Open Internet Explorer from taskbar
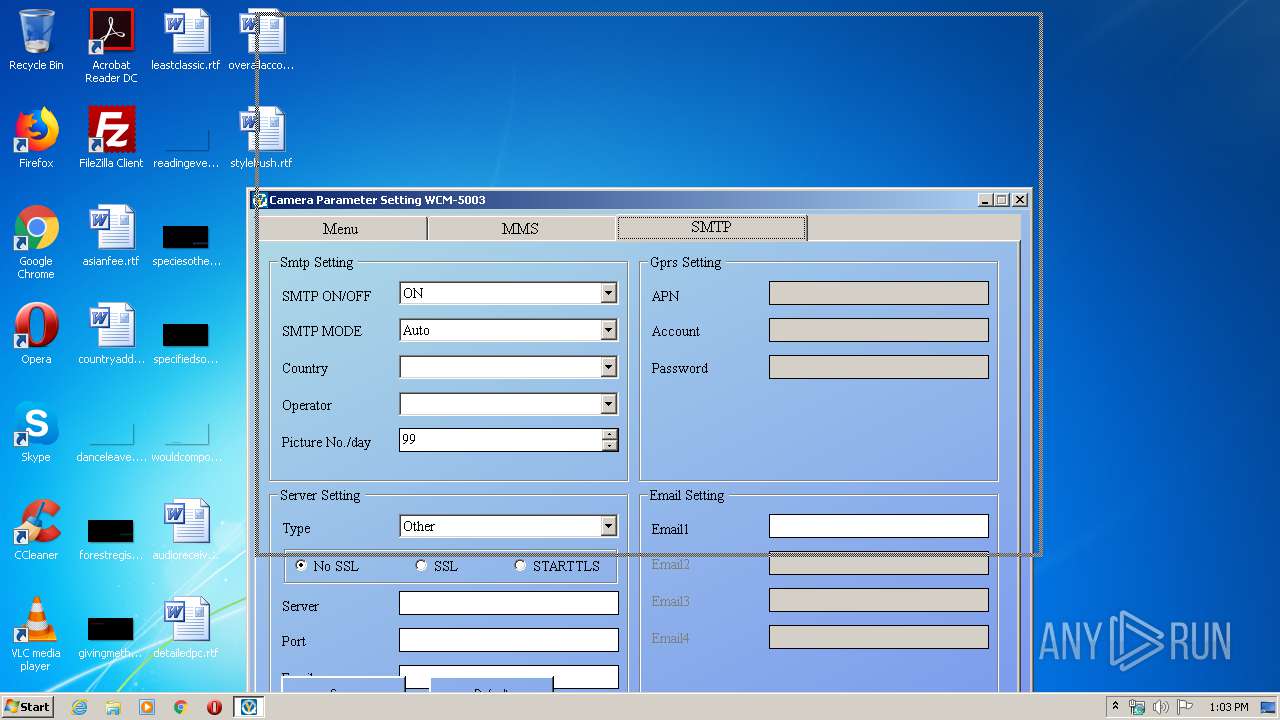 tap(80, 707)
